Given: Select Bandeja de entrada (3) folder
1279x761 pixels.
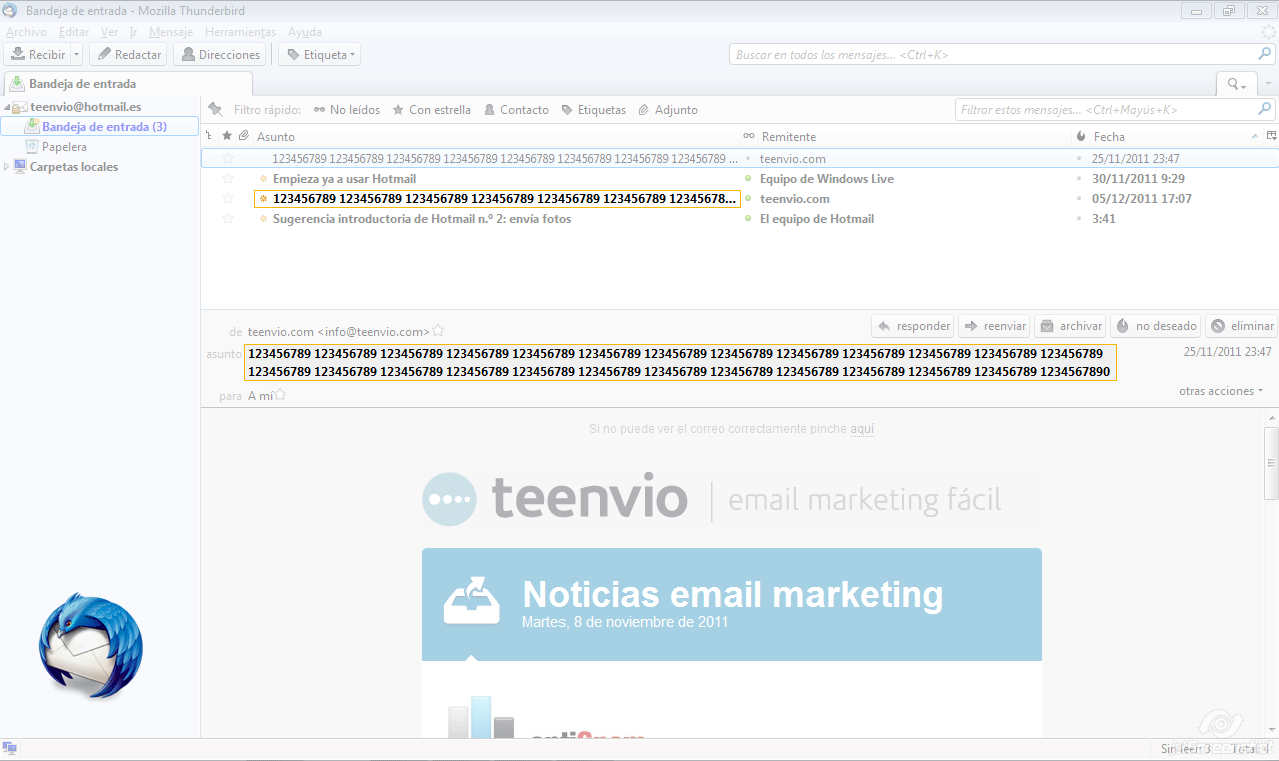Looking at the screenshot, I should [100, 127].
